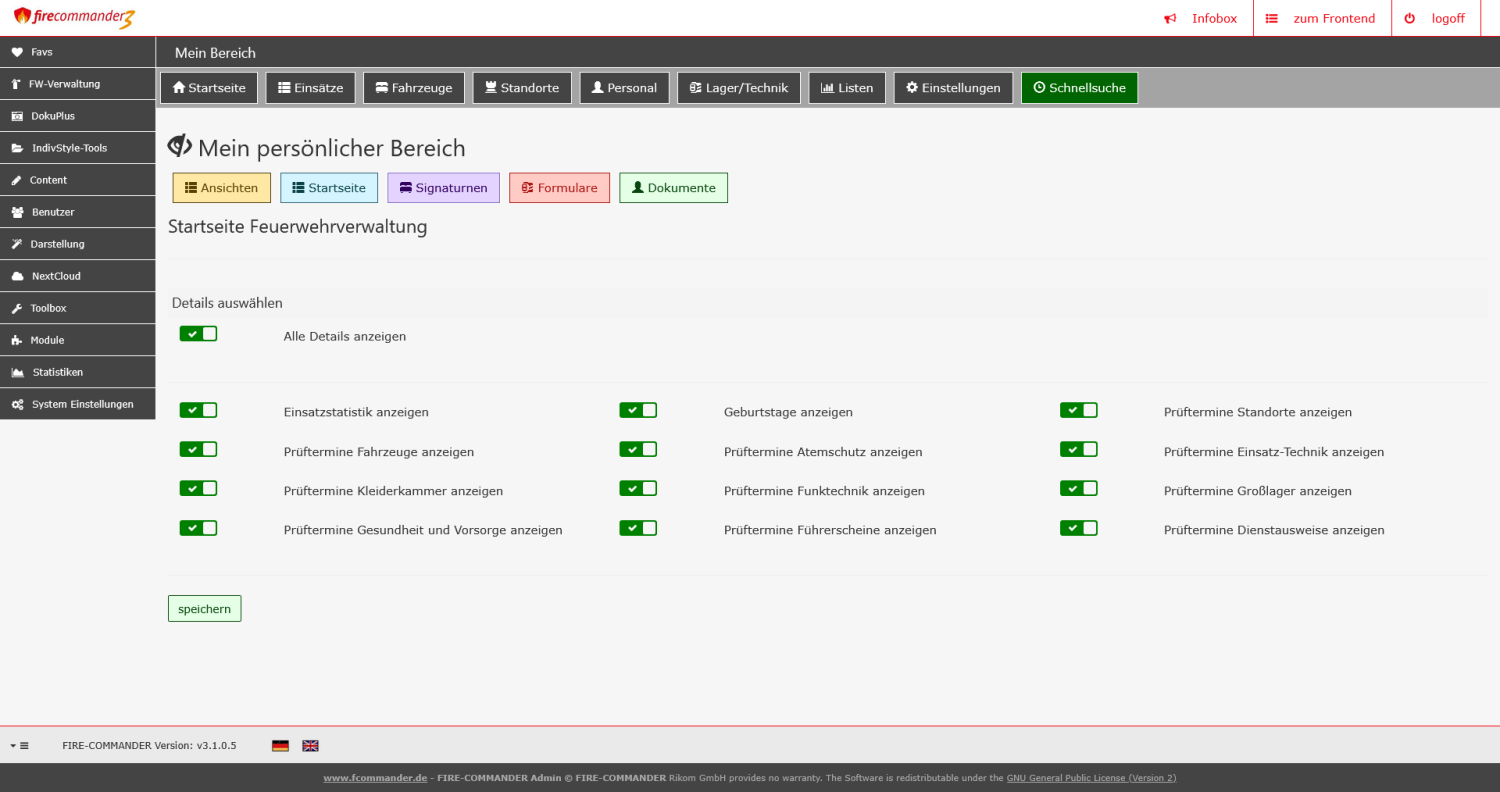Click the firecommander logo
This screenshot has width=1500, height=792.
pos(74,18)
